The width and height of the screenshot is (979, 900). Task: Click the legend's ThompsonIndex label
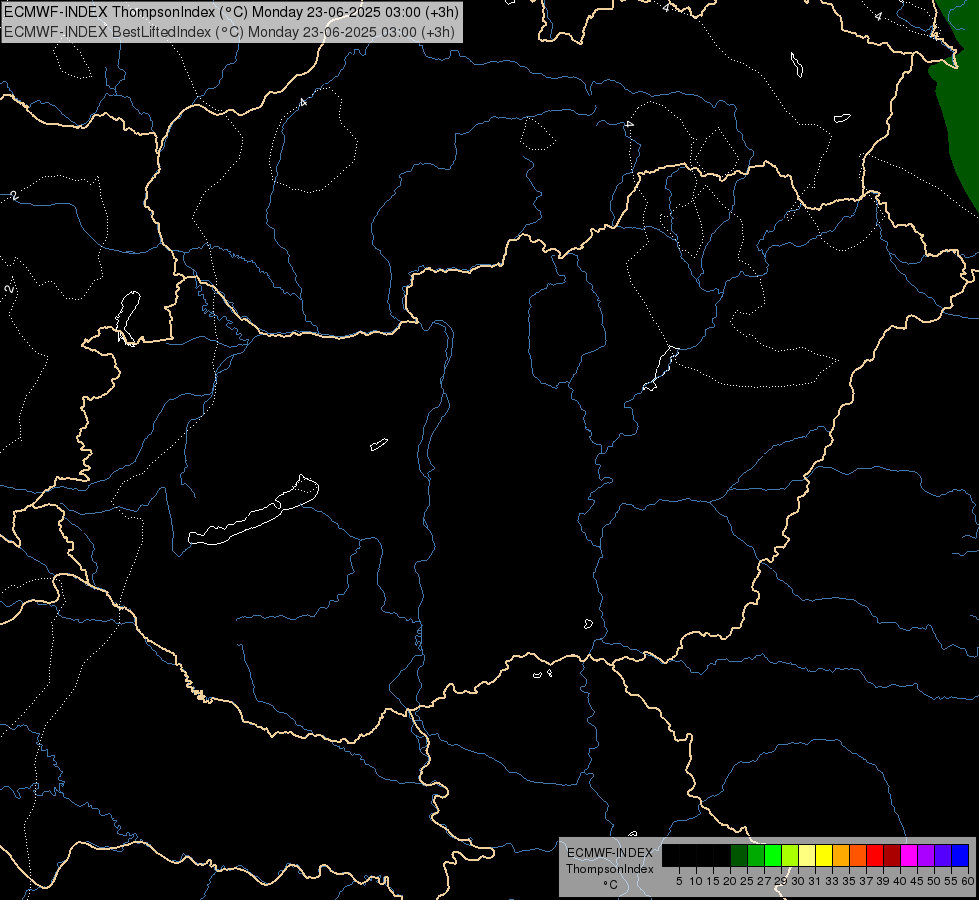pos(610,869)
